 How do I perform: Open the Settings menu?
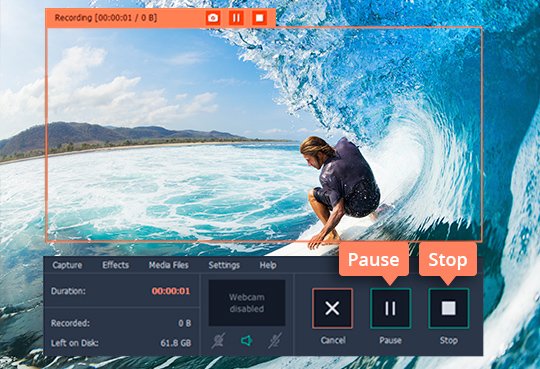[224, 265]
